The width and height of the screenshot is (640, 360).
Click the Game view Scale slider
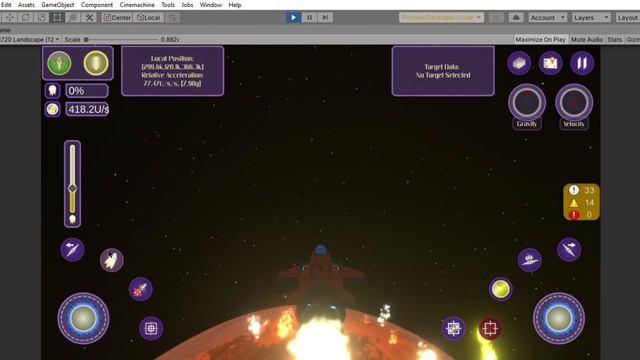click(121, 40)
